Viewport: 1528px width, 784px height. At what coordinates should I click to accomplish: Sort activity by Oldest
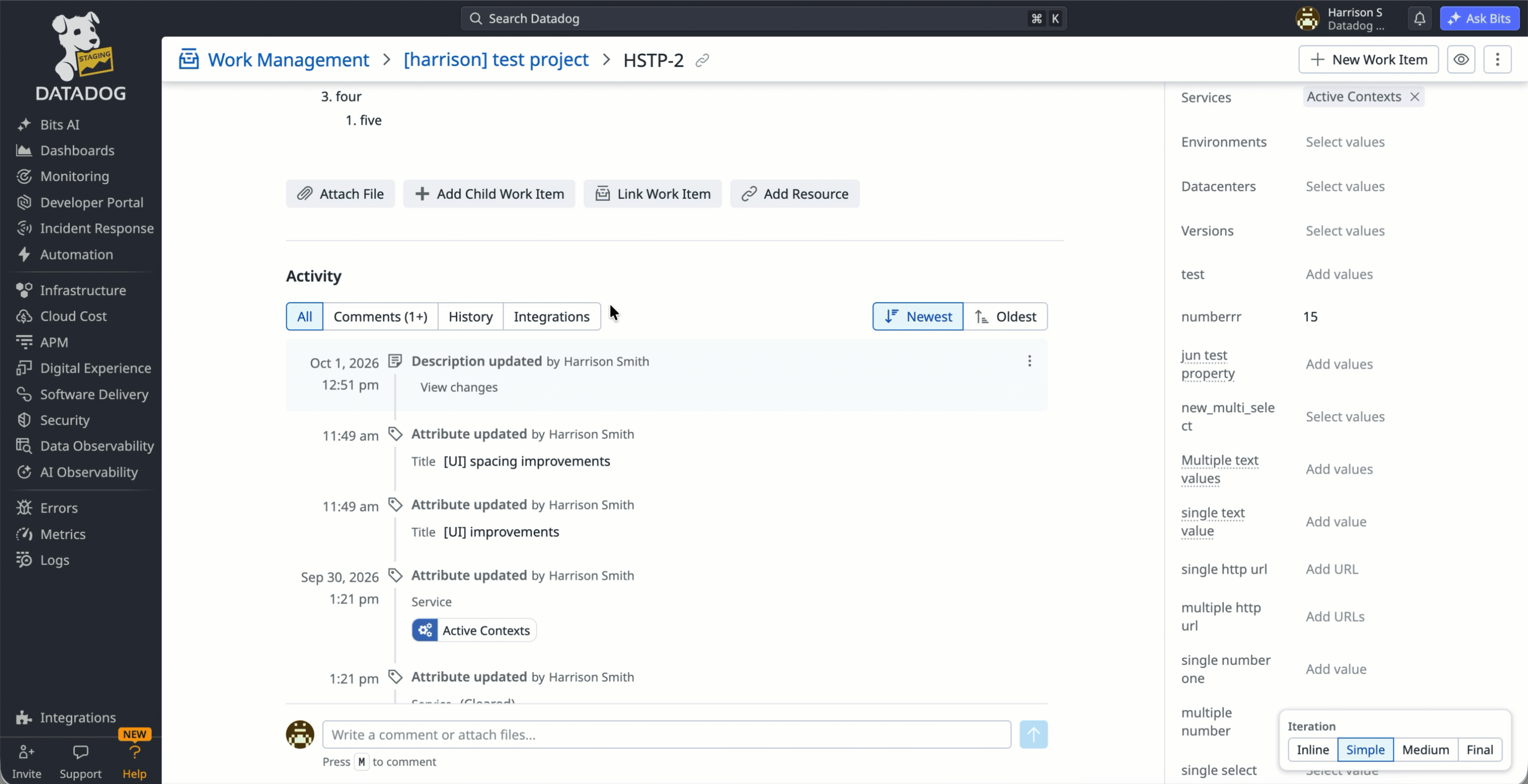click(x=1006, y=317)
